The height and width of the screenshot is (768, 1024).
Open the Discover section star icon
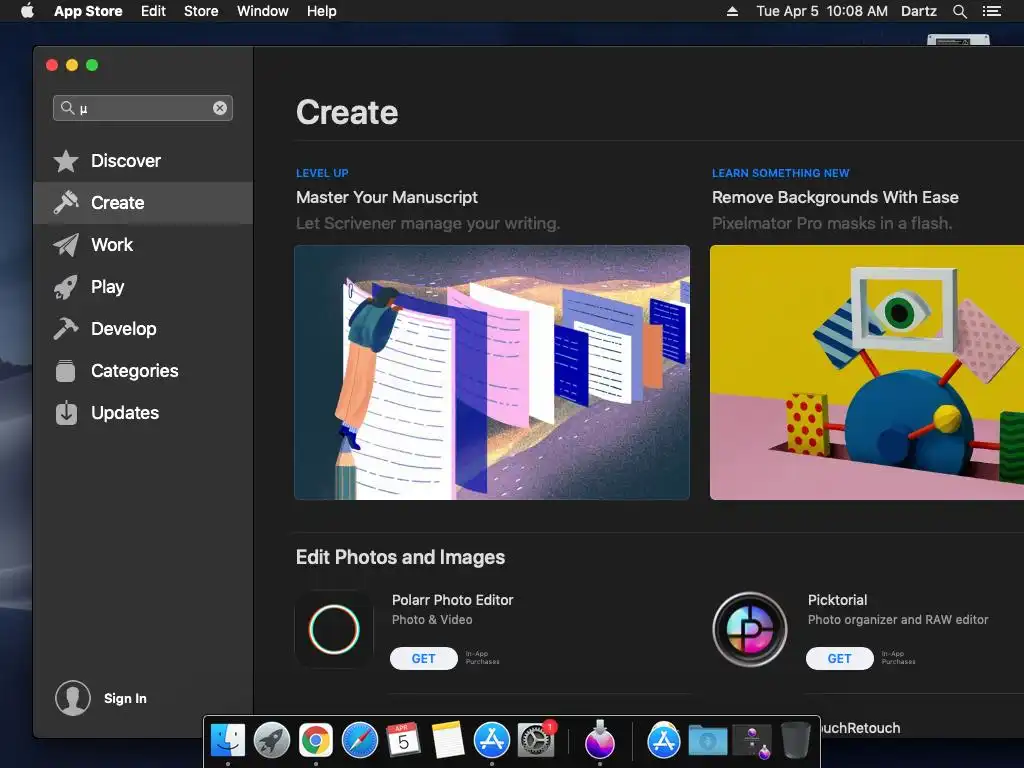[x=66, y=161]
